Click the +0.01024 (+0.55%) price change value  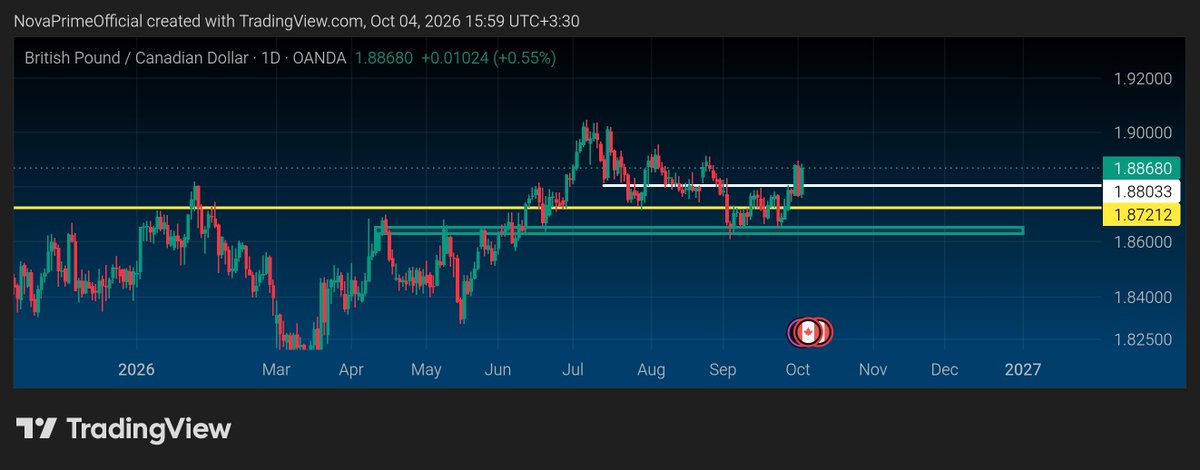pos(489,58)
